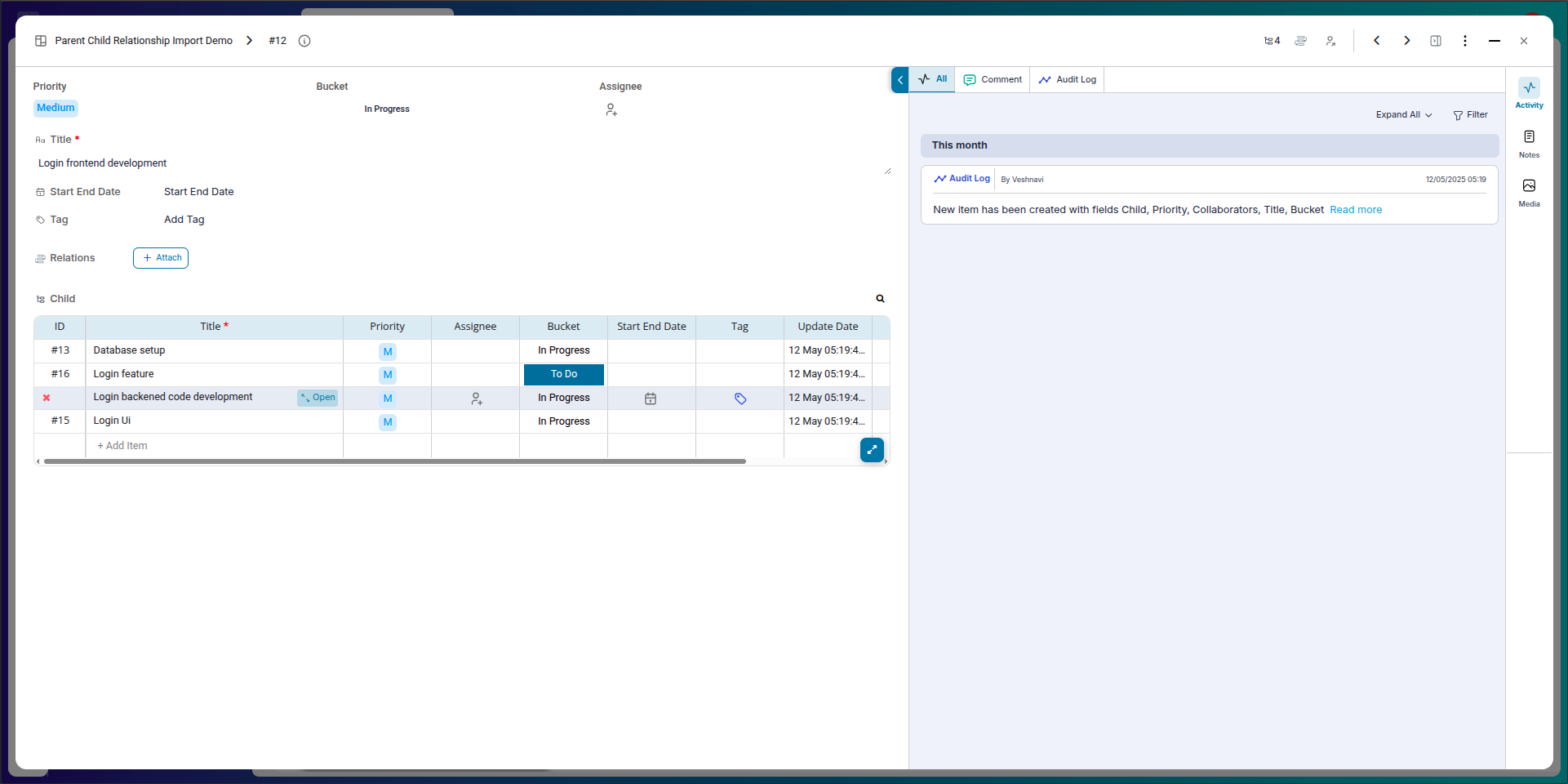The image size is (1568, 784).
Task: Toggle the side panel layout icon
Action: (1436, 41)
